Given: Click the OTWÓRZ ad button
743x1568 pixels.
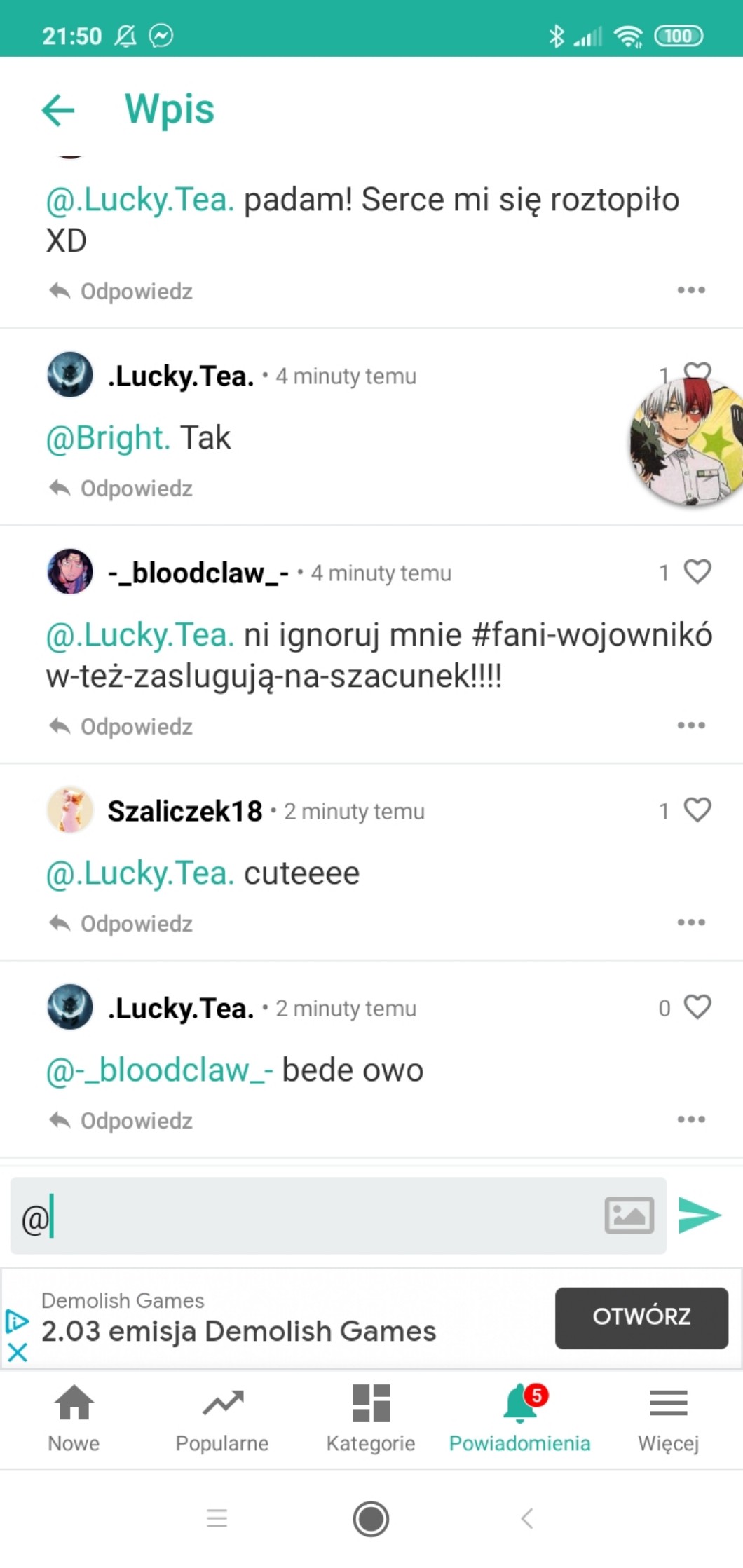Looking at the screenshot, I should point(641,1318).
